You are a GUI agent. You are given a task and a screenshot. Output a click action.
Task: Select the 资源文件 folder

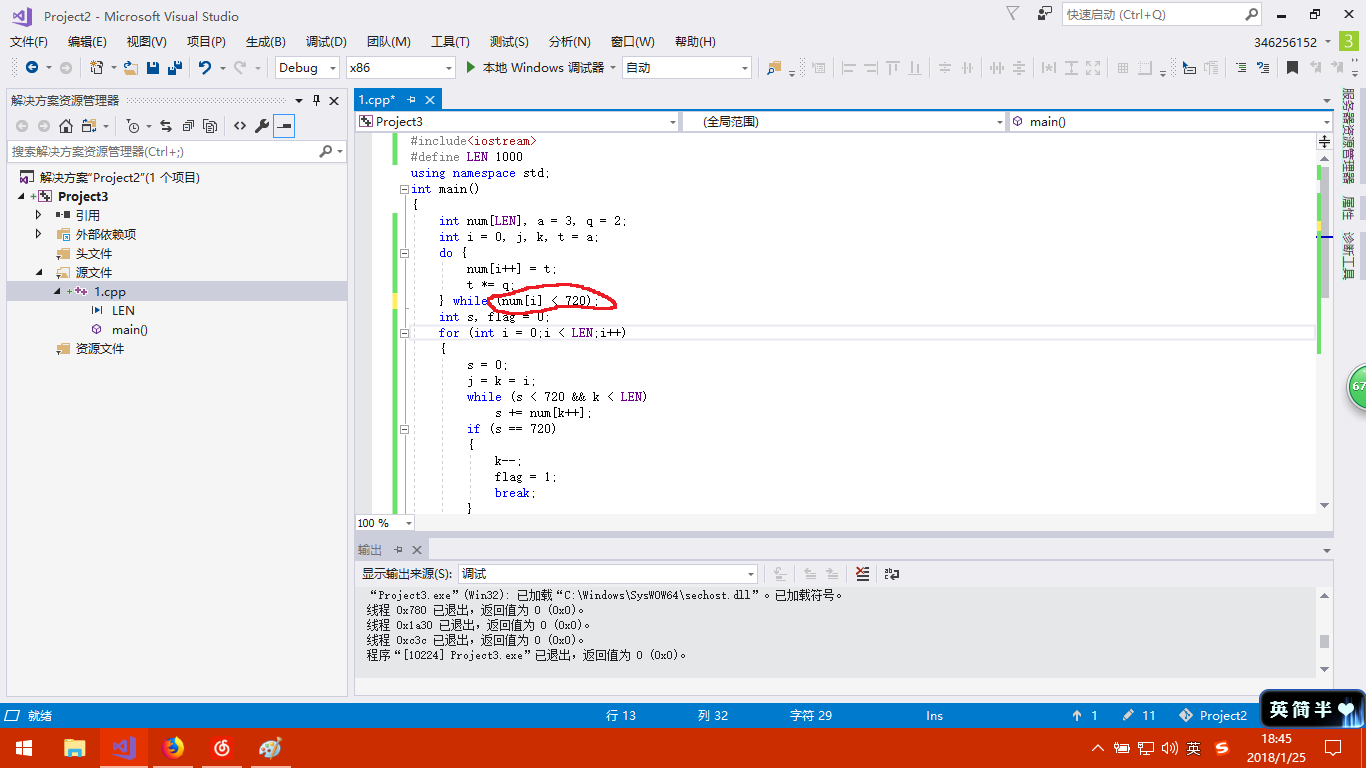coord(100,348)
